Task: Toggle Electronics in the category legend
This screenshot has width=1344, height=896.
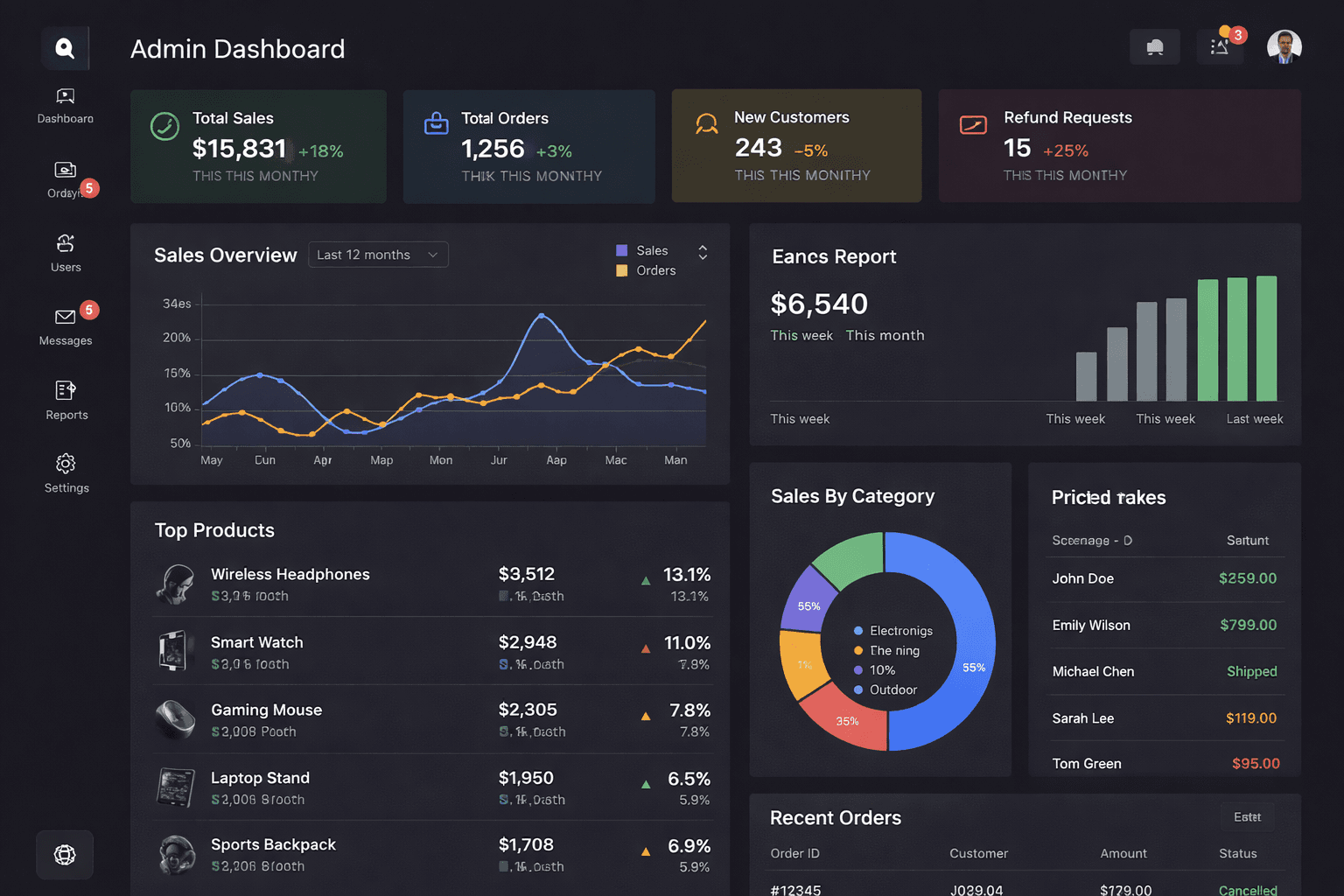Action: [893, 631]
